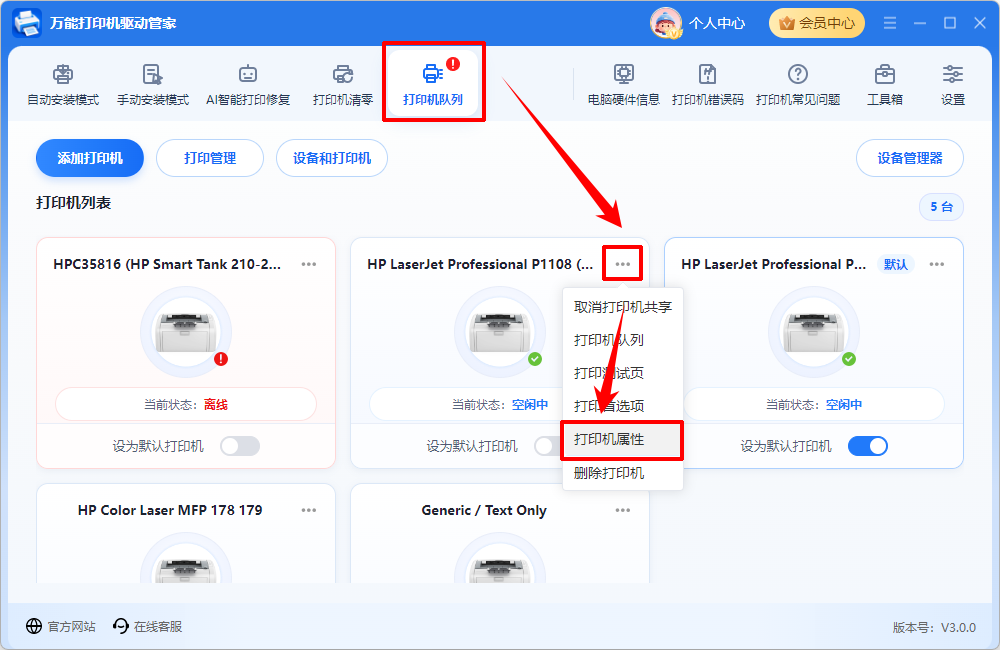Select 打印机队列 in context menu
The width and height of the screenshot is (1000, 650).
pos(622,340)
